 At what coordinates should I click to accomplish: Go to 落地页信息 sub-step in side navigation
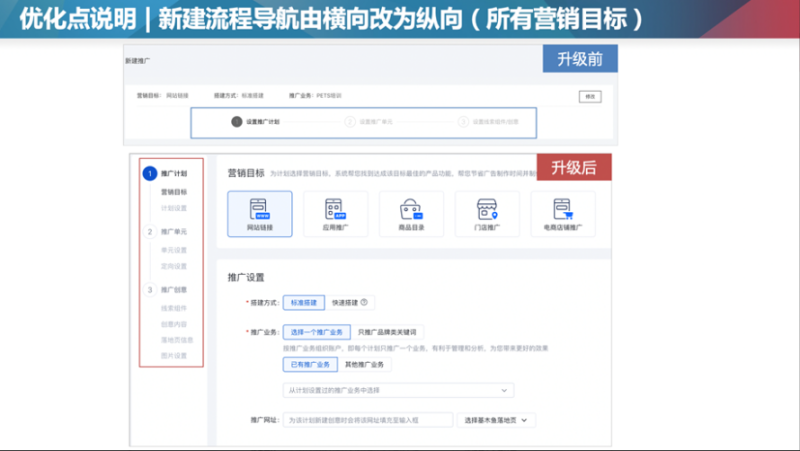pyautogui.click(x=177, y=340)
